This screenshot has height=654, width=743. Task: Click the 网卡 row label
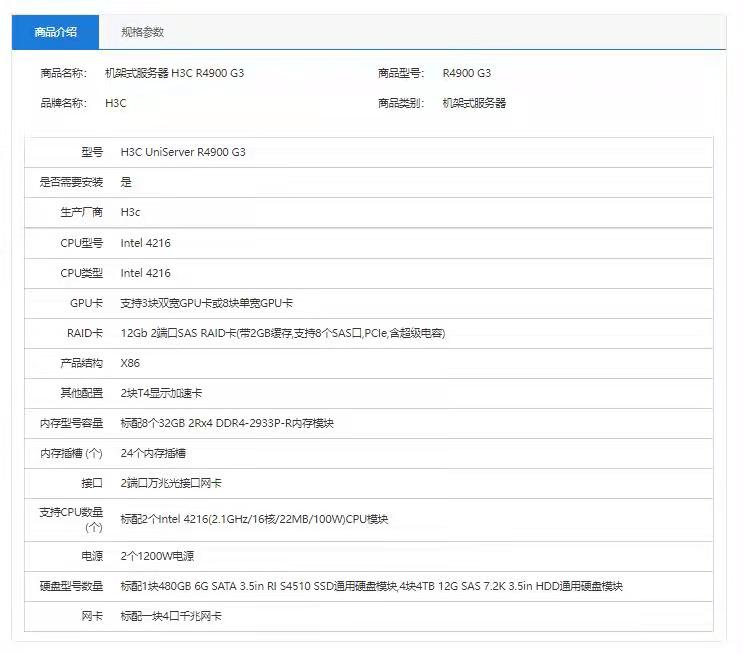[92, 616]
